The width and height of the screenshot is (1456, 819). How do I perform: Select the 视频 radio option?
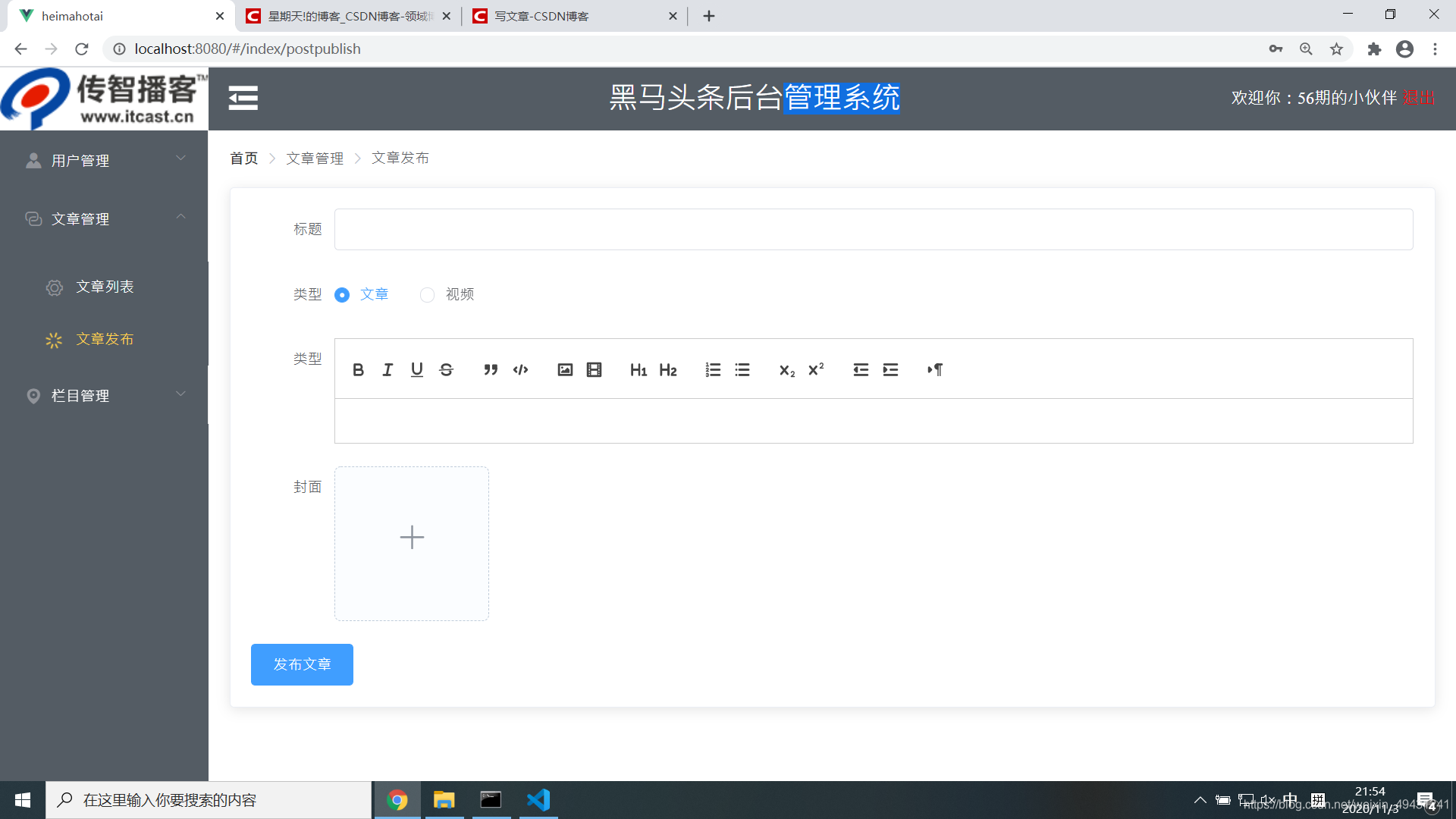(x=447, y=294)
